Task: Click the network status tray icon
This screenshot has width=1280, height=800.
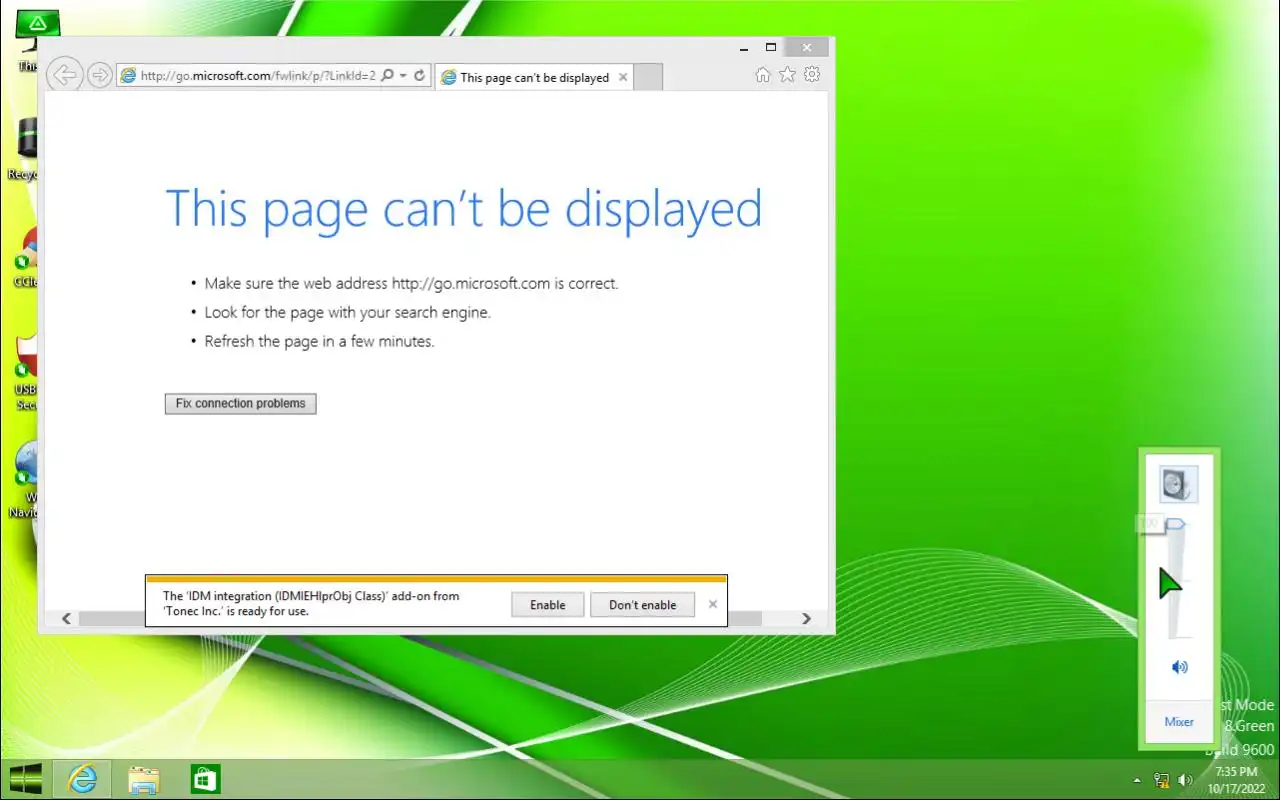Action: 1162,780
